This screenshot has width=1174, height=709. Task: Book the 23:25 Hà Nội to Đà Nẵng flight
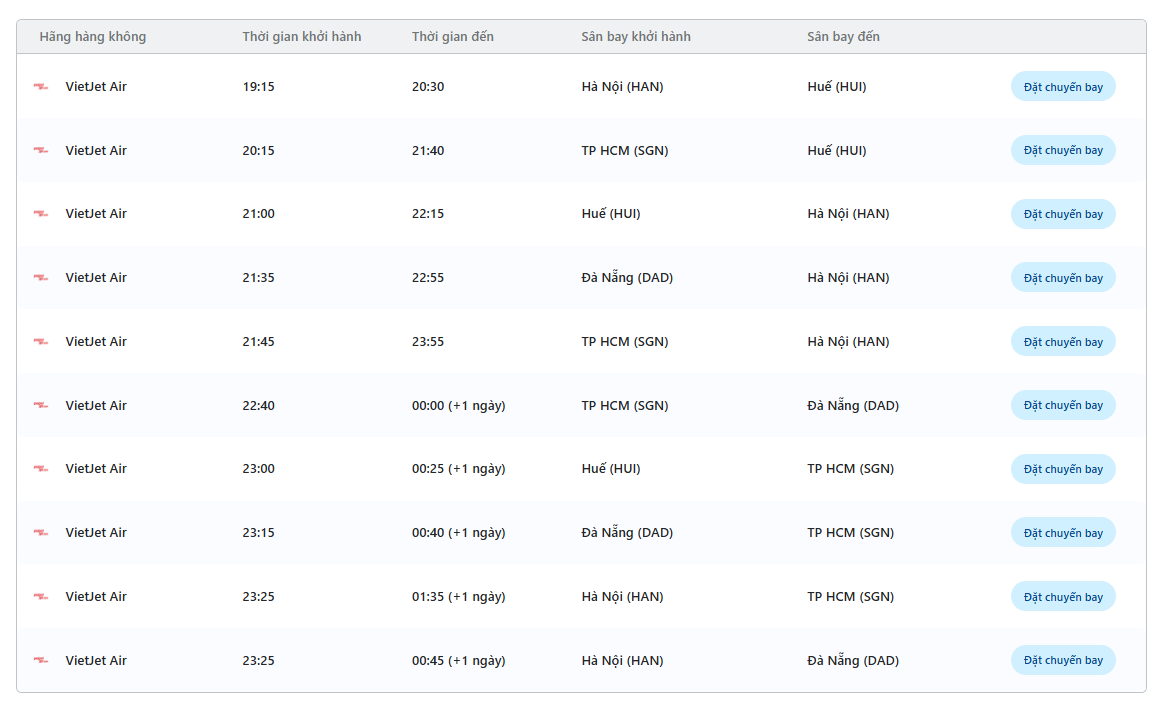pos(1062,661)
